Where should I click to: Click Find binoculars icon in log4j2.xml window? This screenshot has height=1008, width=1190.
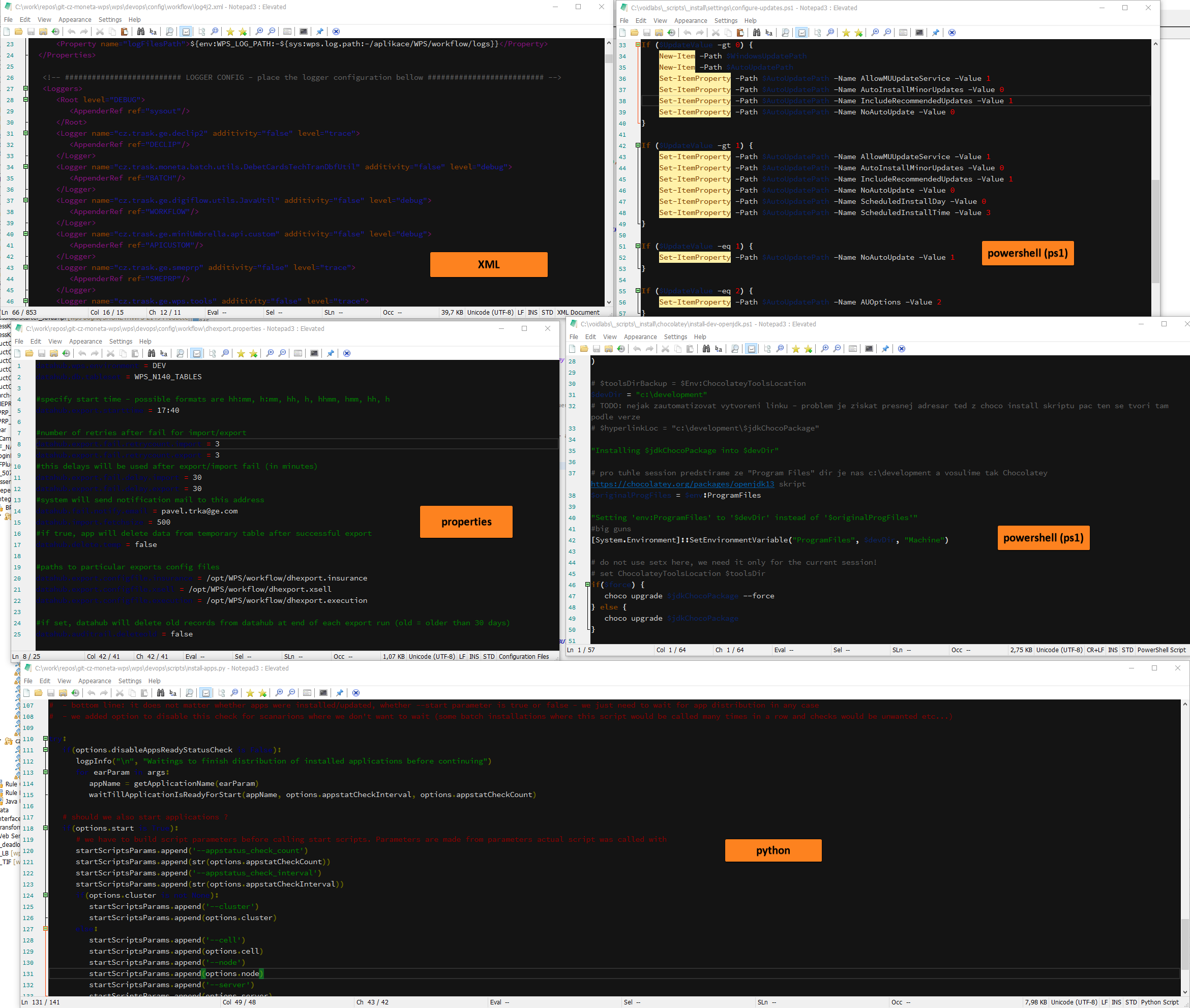click(x=140, y=32)
